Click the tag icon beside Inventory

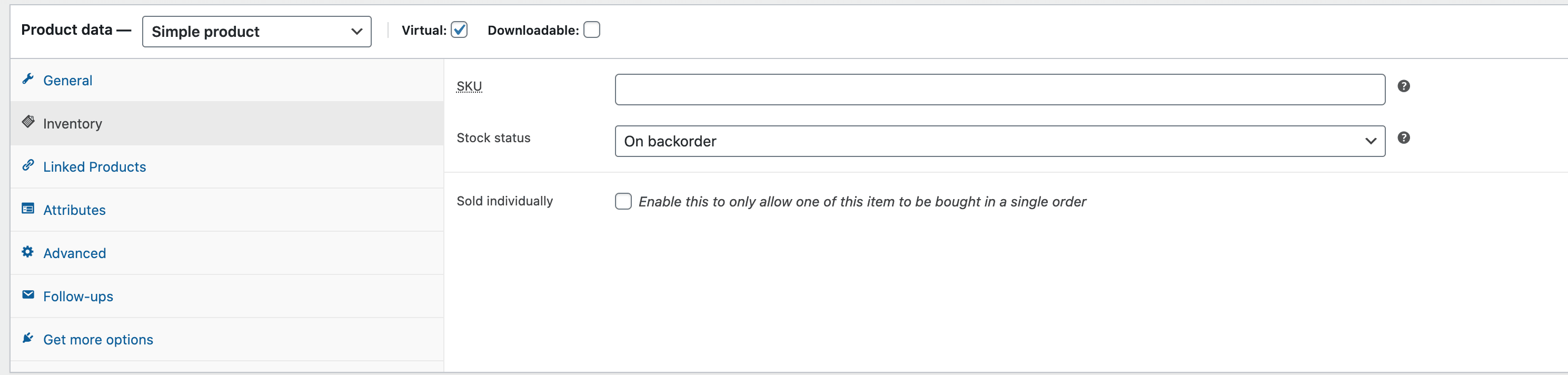pyautogui.click(x=28, y=121)
